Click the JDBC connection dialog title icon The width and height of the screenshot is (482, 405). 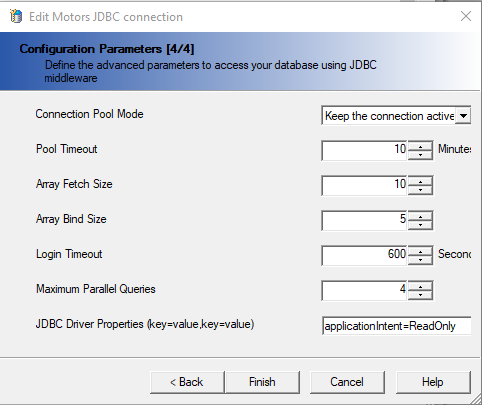point(16,16)
